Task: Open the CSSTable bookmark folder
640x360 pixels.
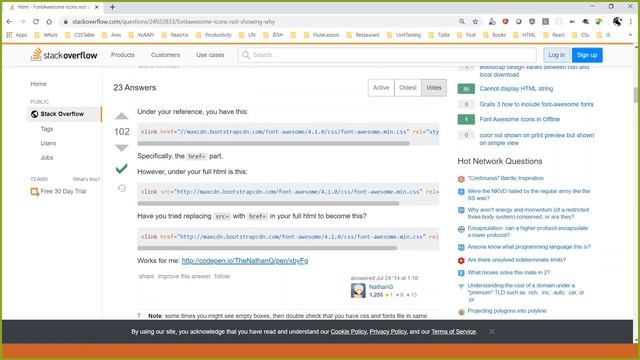Action: [x=80, y=35]
